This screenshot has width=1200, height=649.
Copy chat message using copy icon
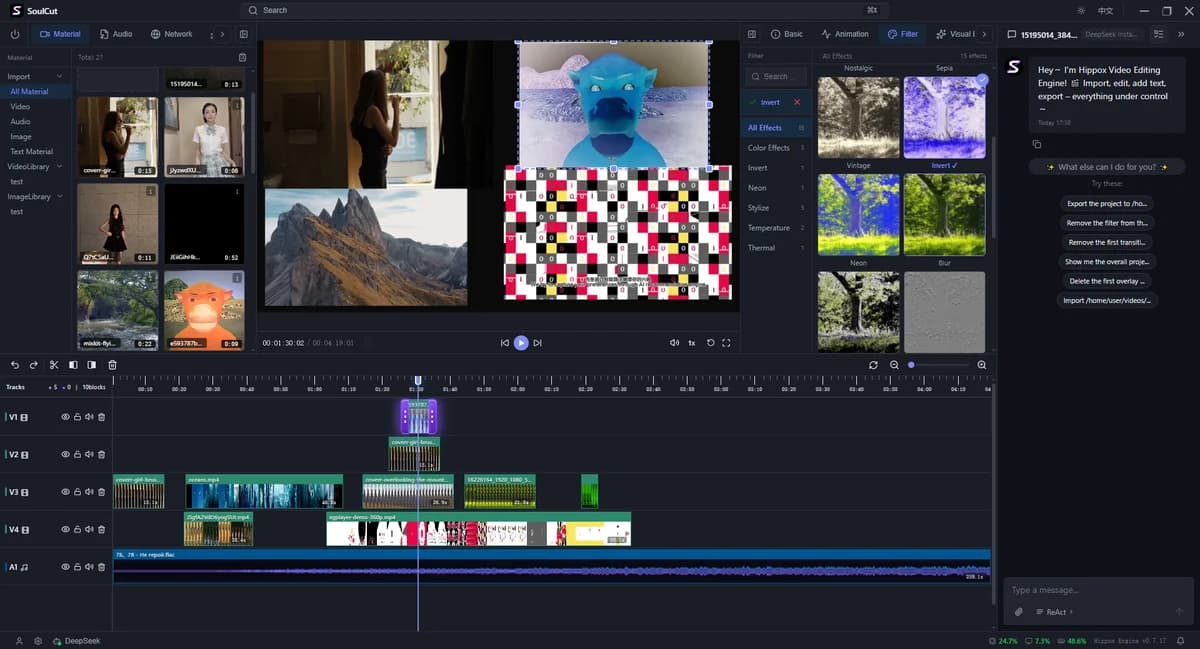[x=1037, y=145]
